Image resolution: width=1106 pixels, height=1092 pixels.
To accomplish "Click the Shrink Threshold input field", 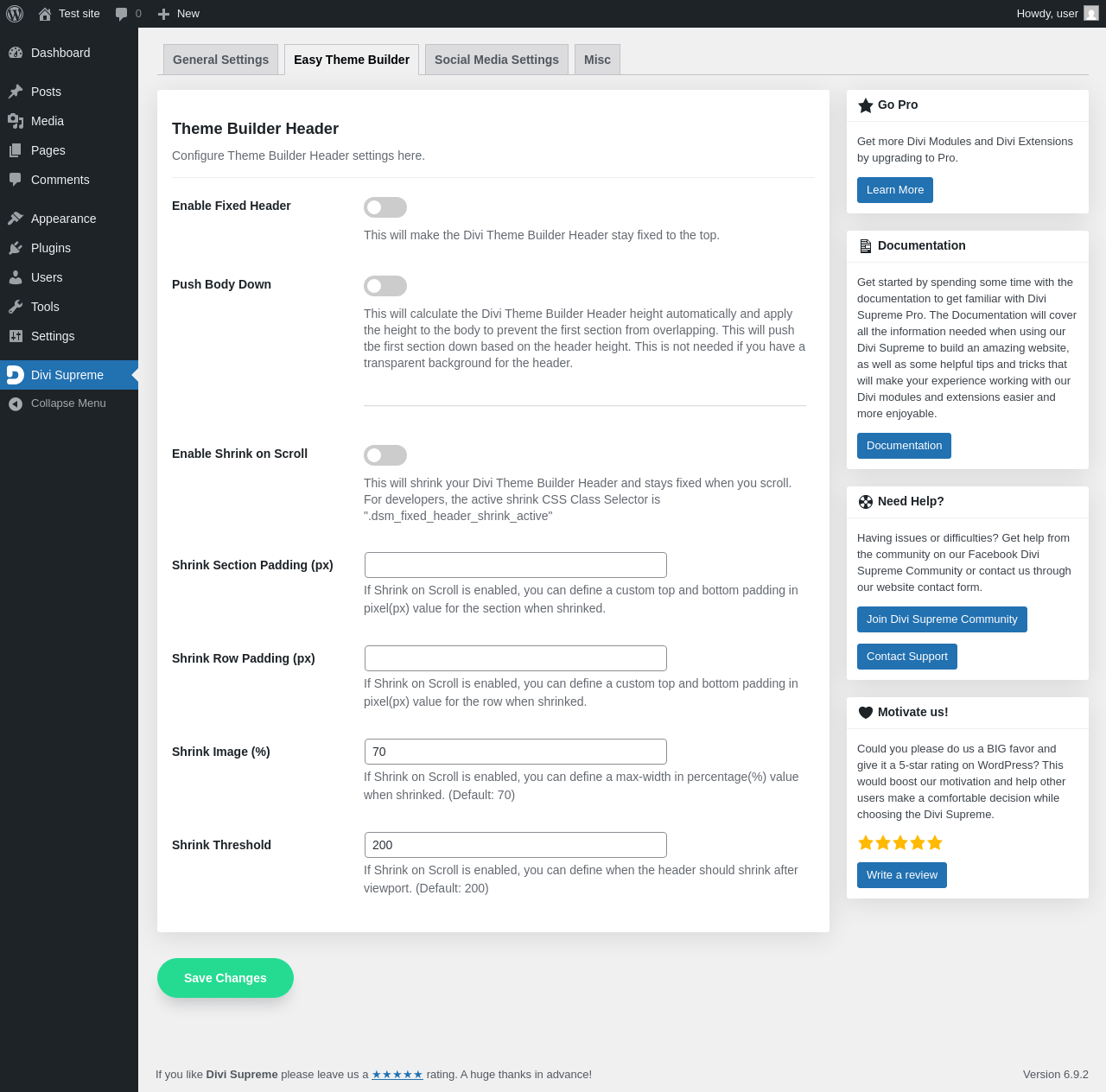I will (516, 845).
